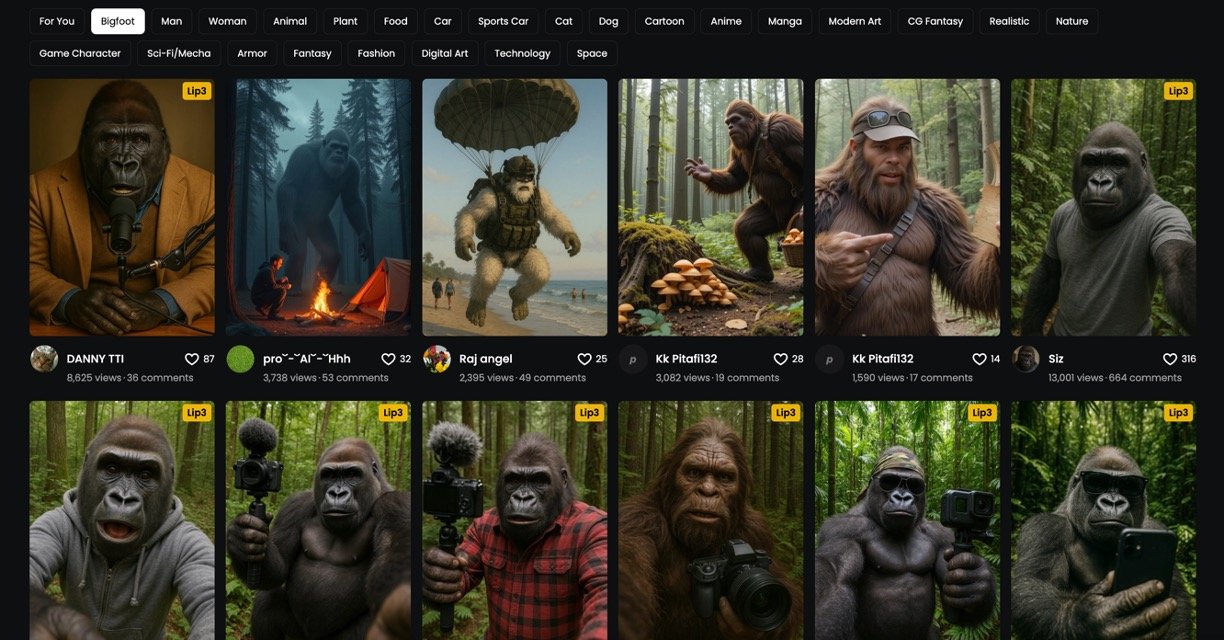Click the pro˘-˘AI˘-˘Hhh username
This screenshot has width=1224, height=640.
306,359
